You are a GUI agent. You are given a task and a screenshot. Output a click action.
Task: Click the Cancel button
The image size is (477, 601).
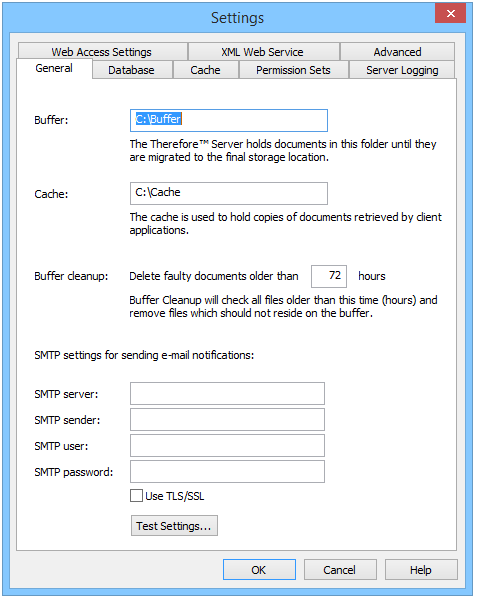click(340, 570)
